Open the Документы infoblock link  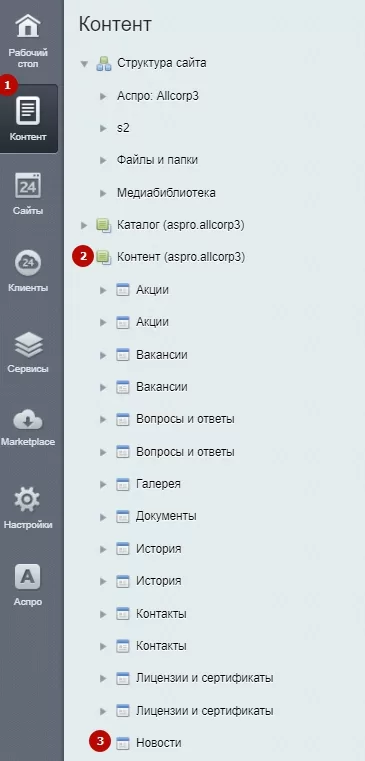click(x=166, y=516)
